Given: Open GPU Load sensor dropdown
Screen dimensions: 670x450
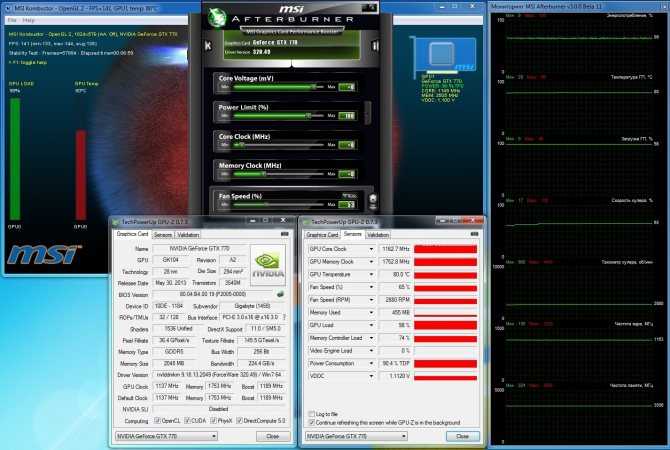Looking at the screenshot, I should 371,325.
